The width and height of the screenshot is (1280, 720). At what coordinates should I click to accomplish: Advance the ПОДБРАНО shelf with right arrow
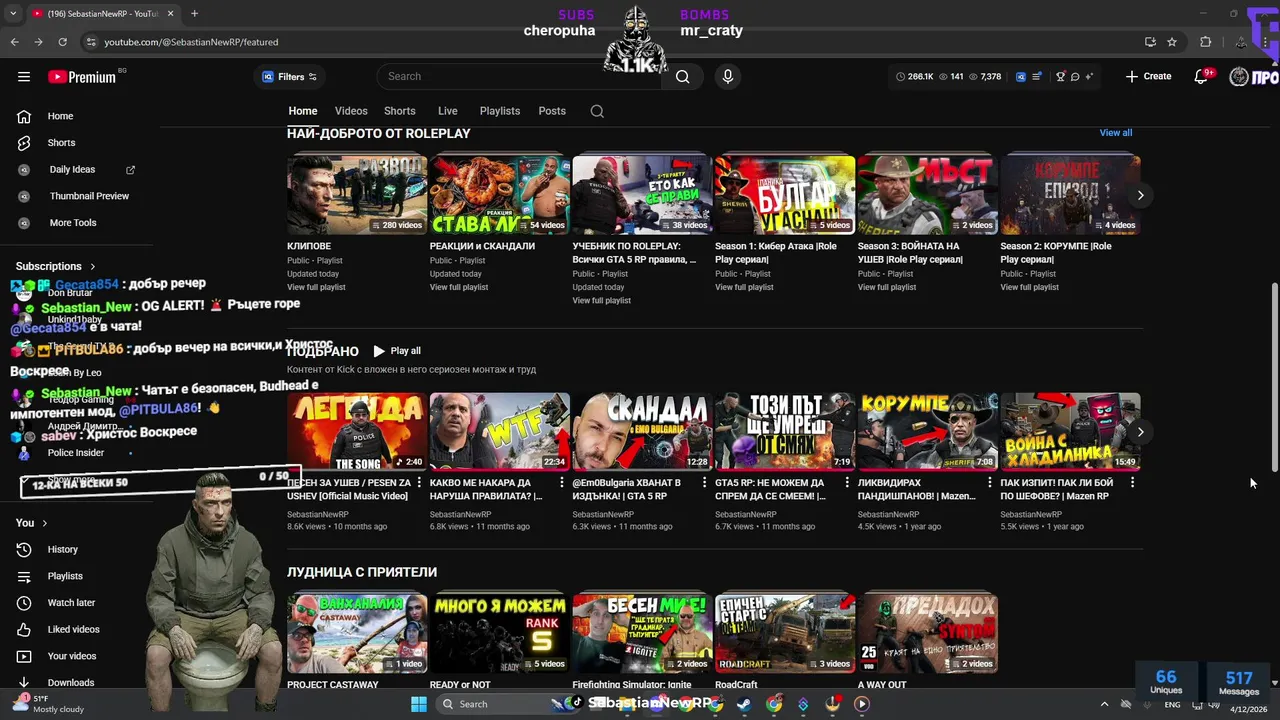tap(1140, 432)
